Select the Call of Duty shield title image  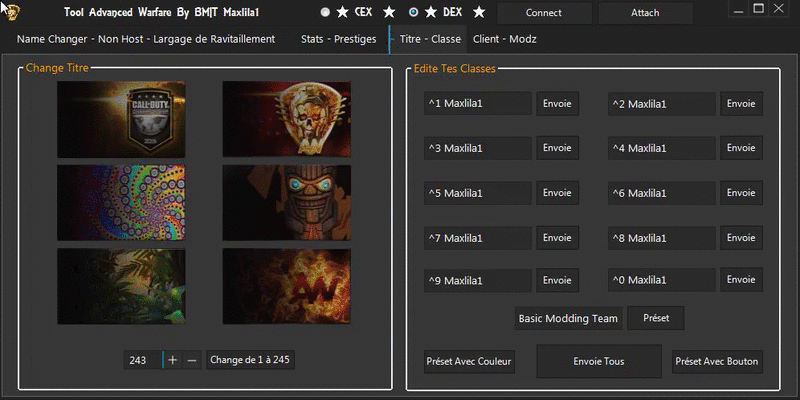[121, 119]
